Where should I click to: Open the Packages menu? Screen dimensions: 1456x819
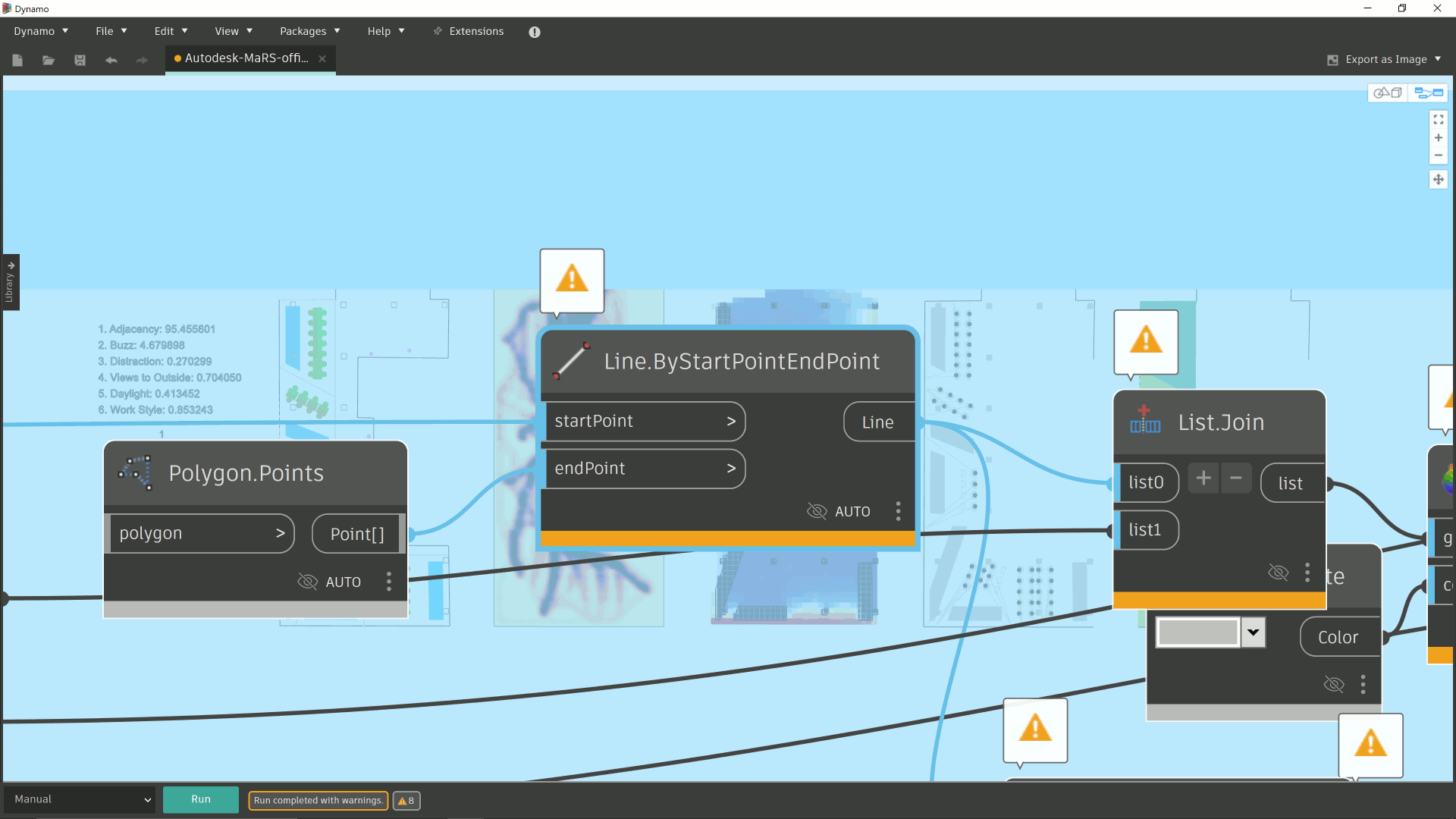[x=309, y=31]
